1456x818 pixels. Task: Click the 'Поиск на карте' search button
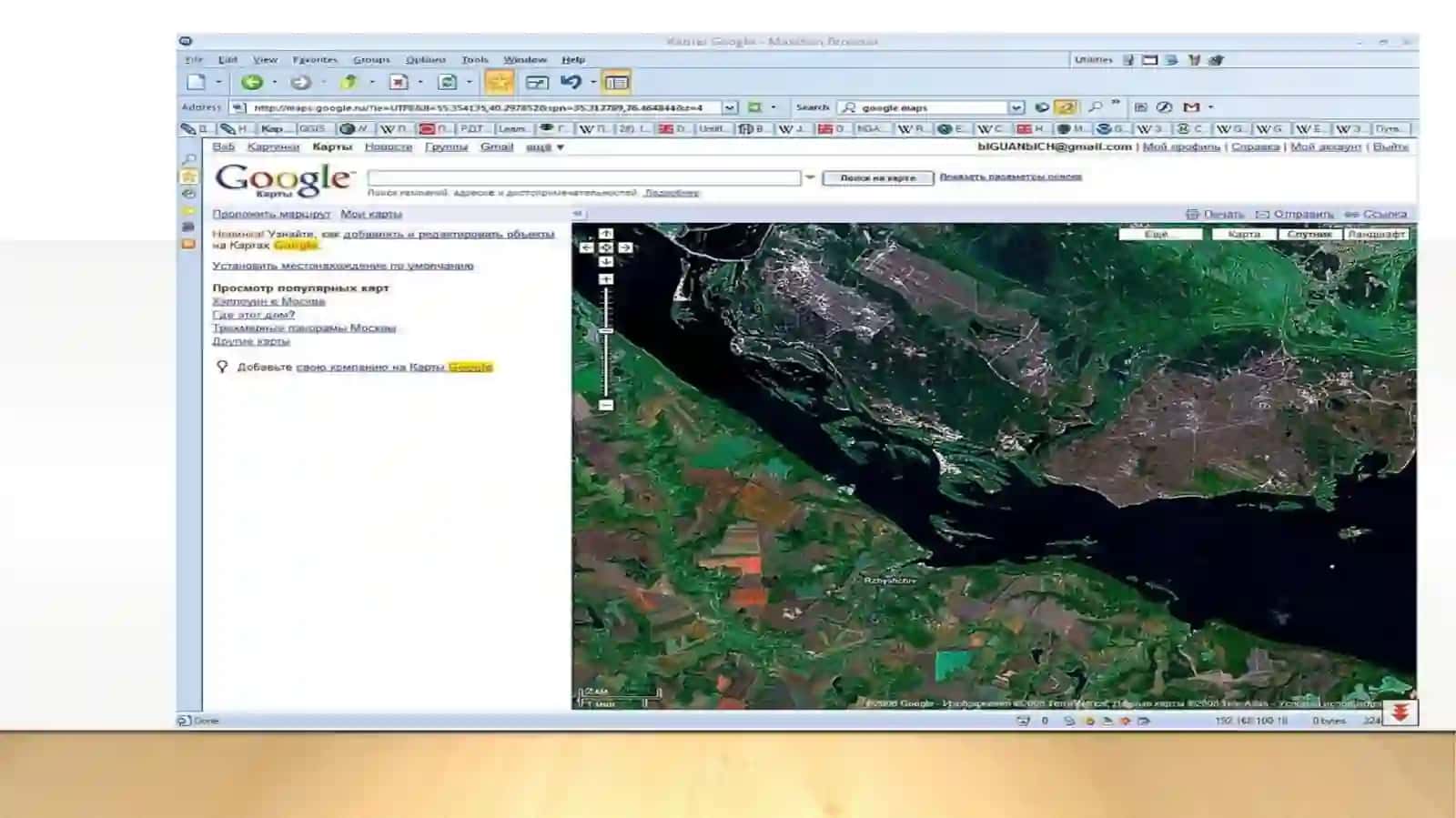[877, 177]
